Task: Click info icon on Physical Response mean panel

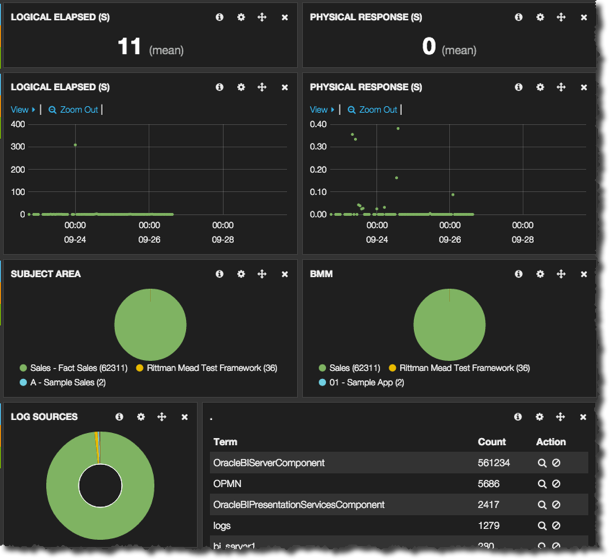Action: pos(518,18)
